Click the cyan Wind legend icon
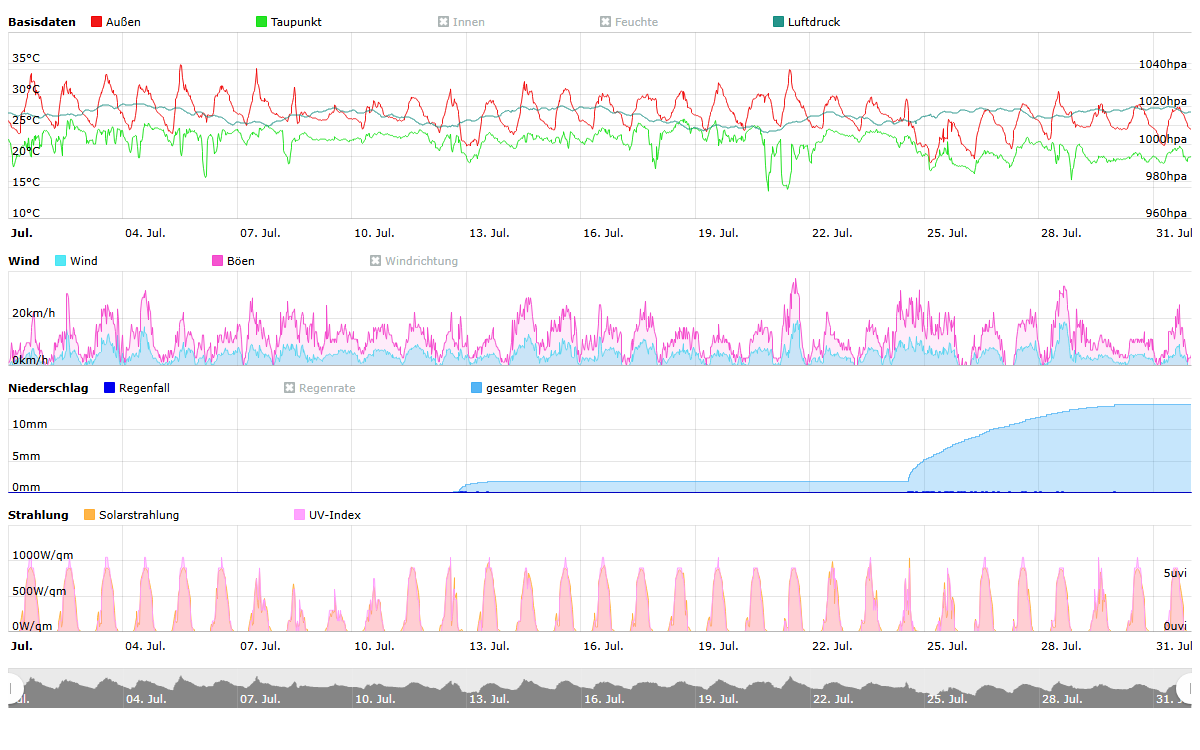 click(x=61, y=261)
